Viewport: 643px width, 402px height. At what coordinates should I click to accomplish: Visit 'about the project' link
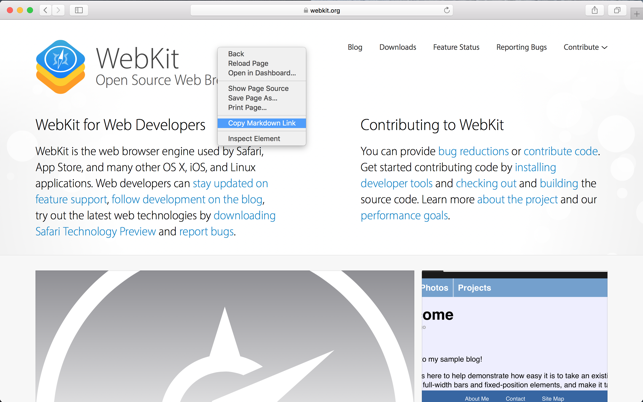[518, 199]
